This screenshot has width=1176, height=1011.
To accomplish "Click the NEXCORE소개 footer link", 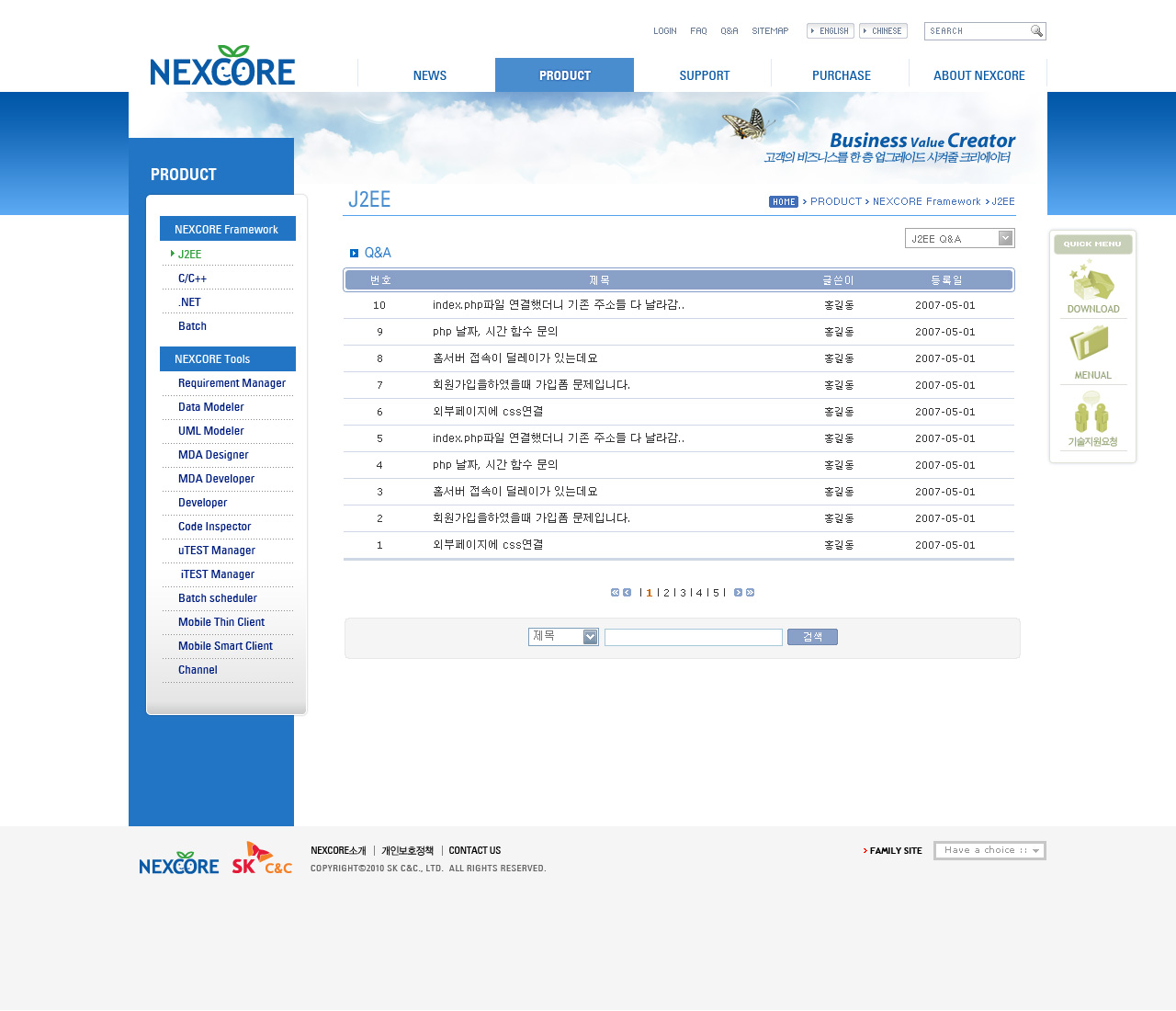I will click(x=338, y=851).
